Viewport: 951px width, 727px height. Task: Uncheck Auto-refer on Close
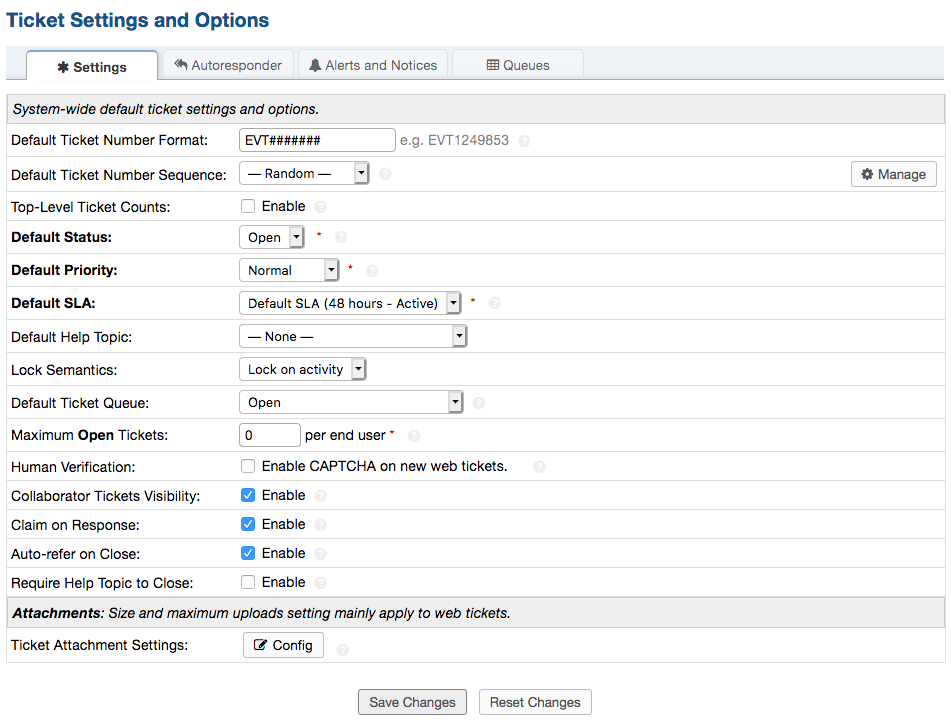pos(248,553)
